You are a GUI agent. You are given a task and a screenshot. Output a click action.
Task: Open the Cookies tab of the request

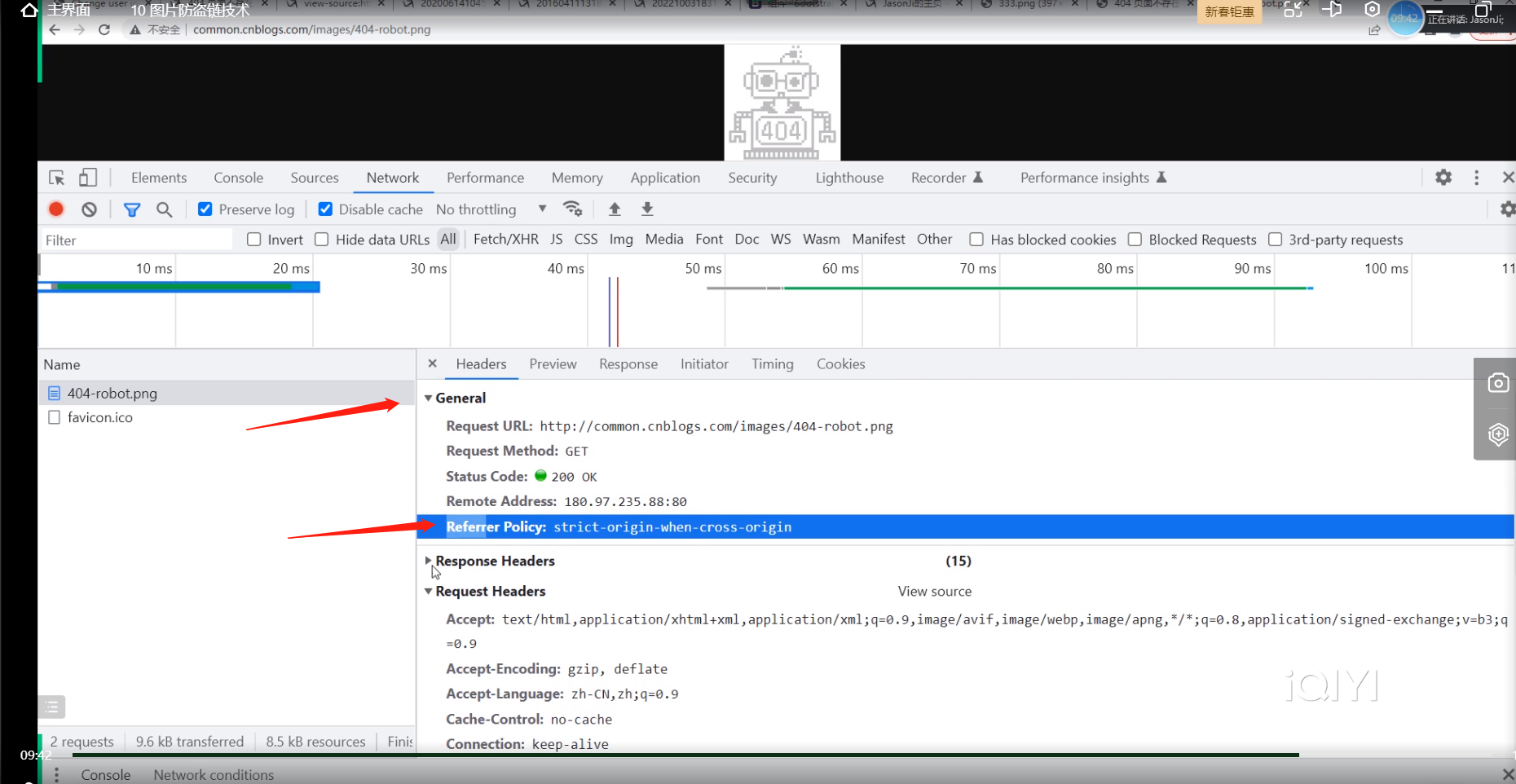tap(841, 364)
